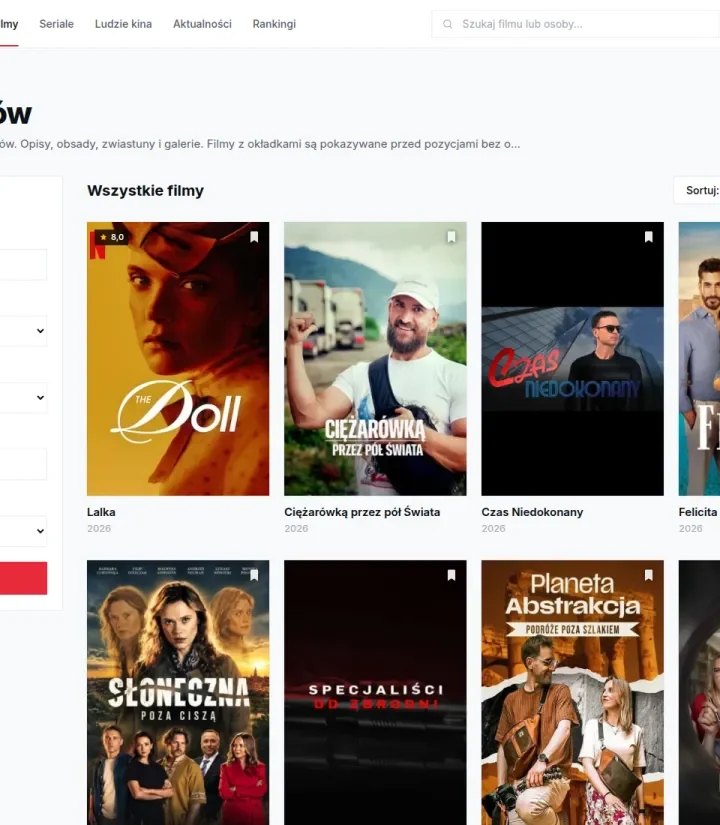This screenshot has height=825, width=720.
Task: Bookmark Specjaliści od zbrodni
Action: (452, 575)
